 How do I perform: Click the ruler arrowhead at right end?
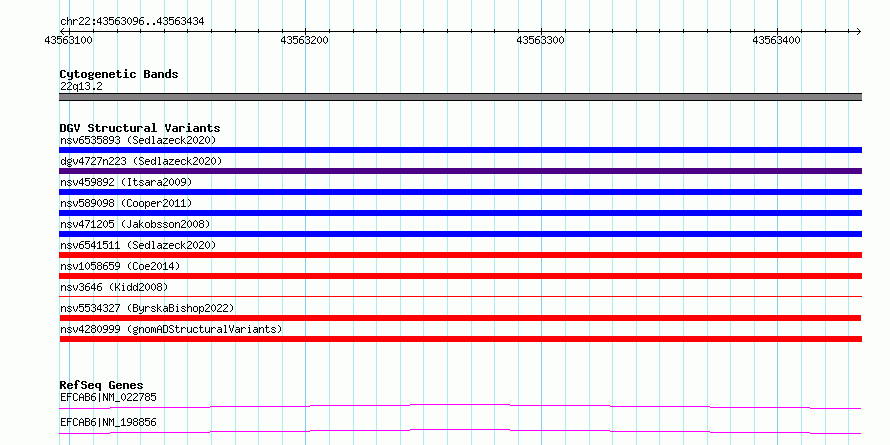click(x=858, y=31)
